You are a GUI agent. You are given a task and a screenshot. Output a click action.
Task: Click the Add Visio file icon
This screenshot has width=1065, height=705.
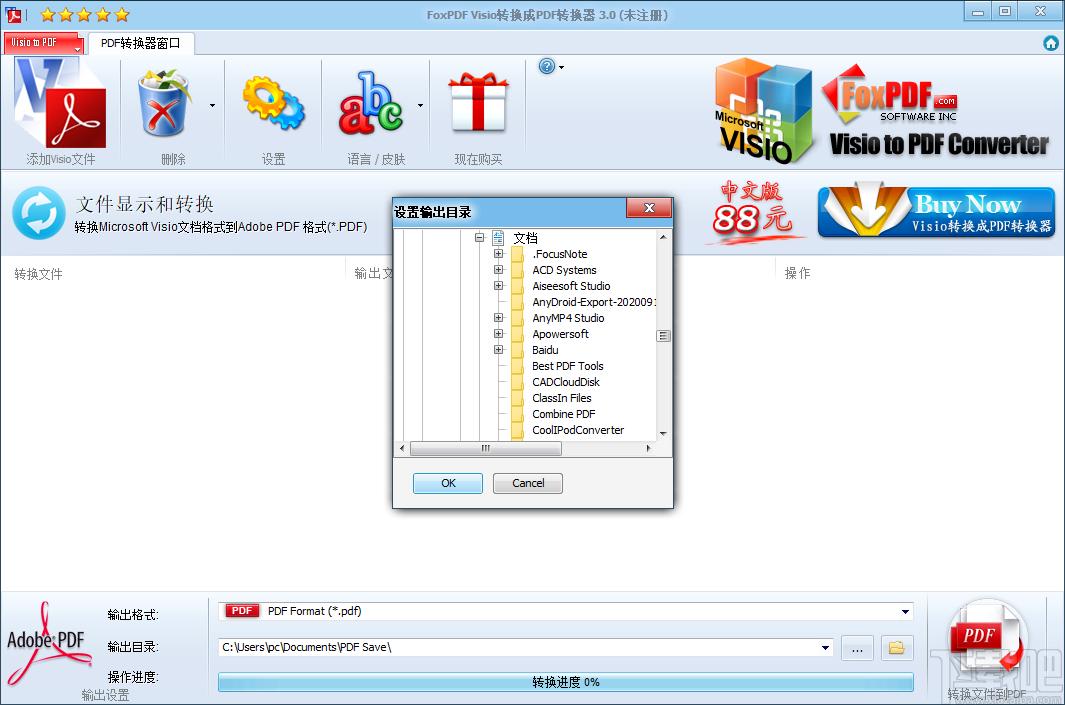coord(60,102)
